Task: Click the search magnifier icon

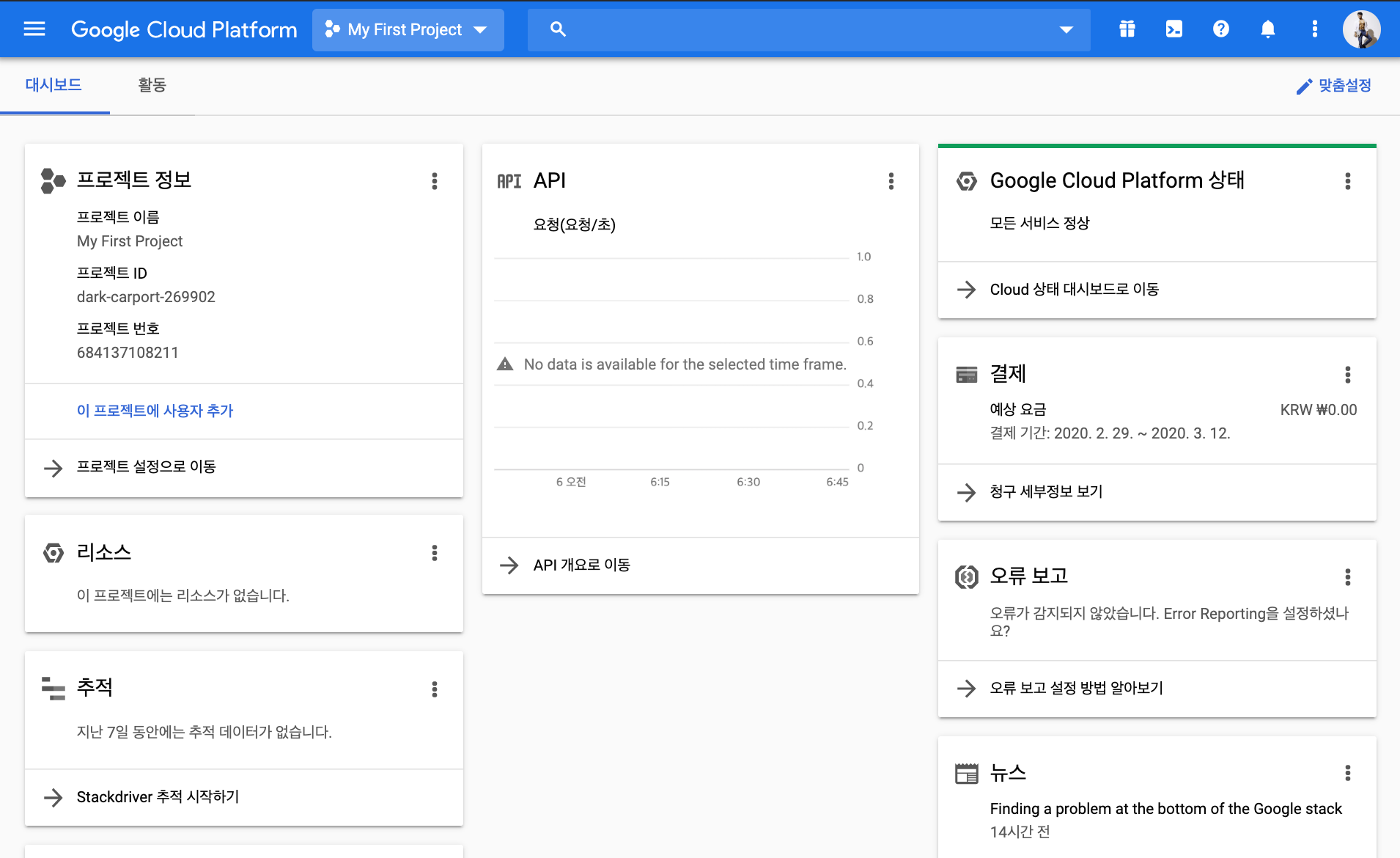Action: 558,29
